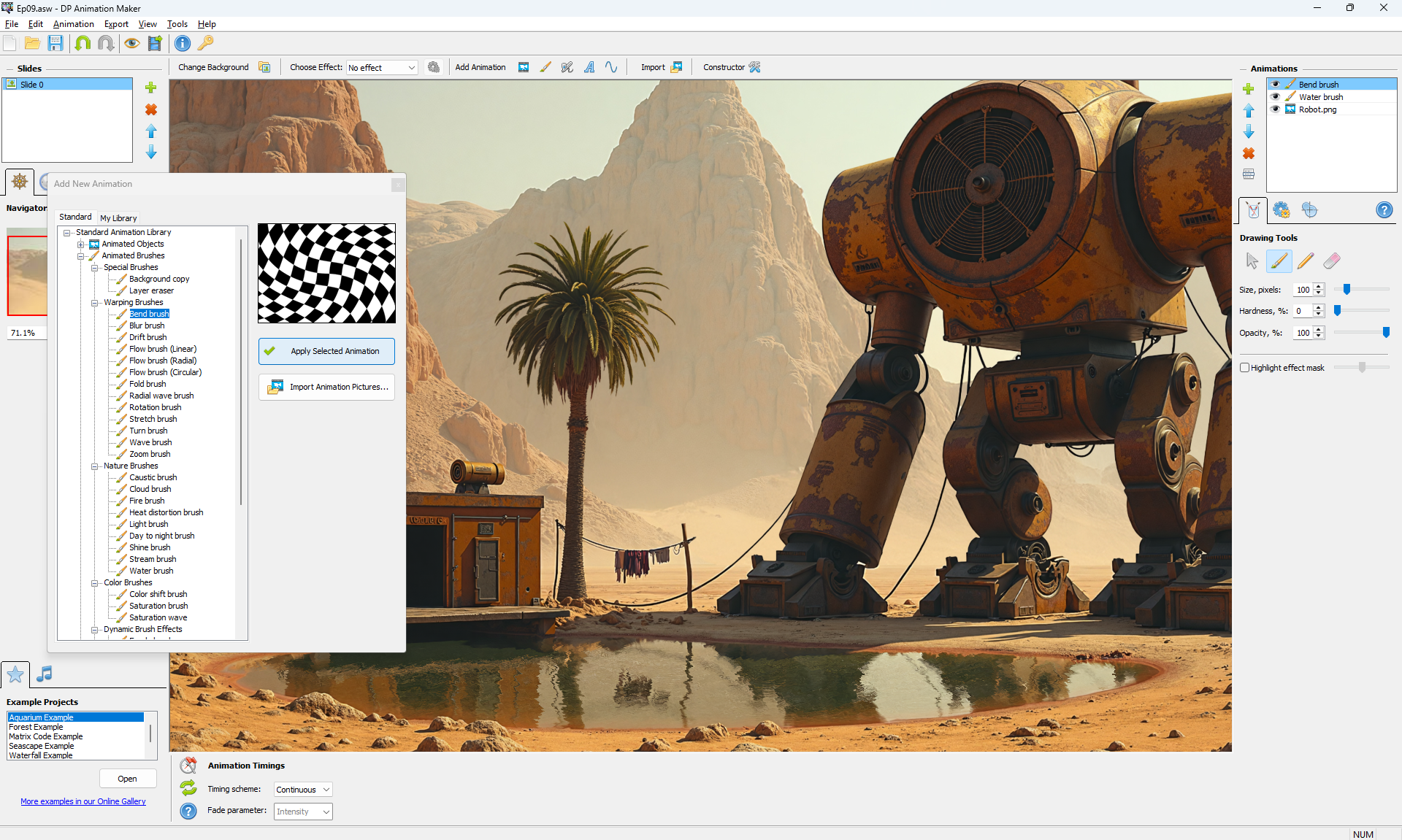Select the eraser drawing tool
This screenshot has height=840, width=1402.
tap(1331, 261)
